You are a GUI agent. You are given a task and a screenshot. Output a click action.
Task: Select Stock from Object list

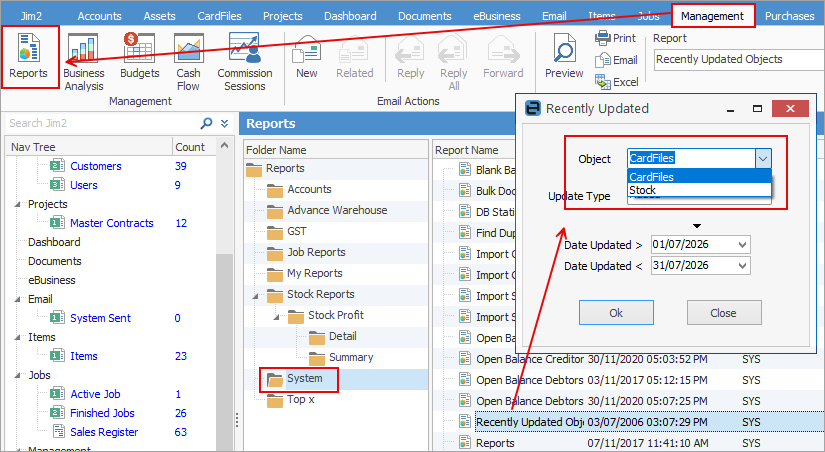[x=699, y=190]
